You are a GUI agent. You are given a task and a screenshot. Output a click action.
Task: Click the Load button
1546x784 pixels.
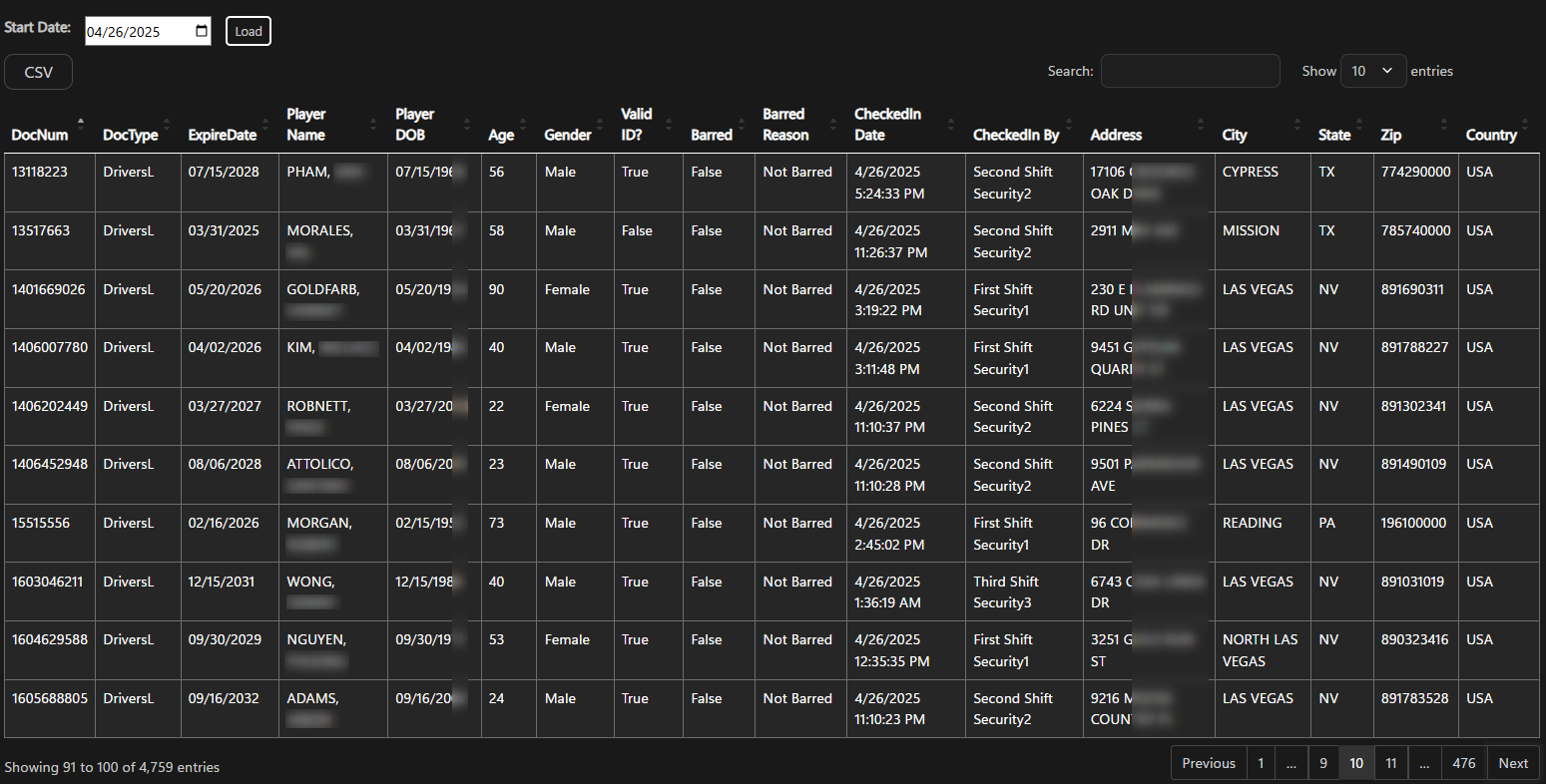pyautogui.click(x=249, y=31)
